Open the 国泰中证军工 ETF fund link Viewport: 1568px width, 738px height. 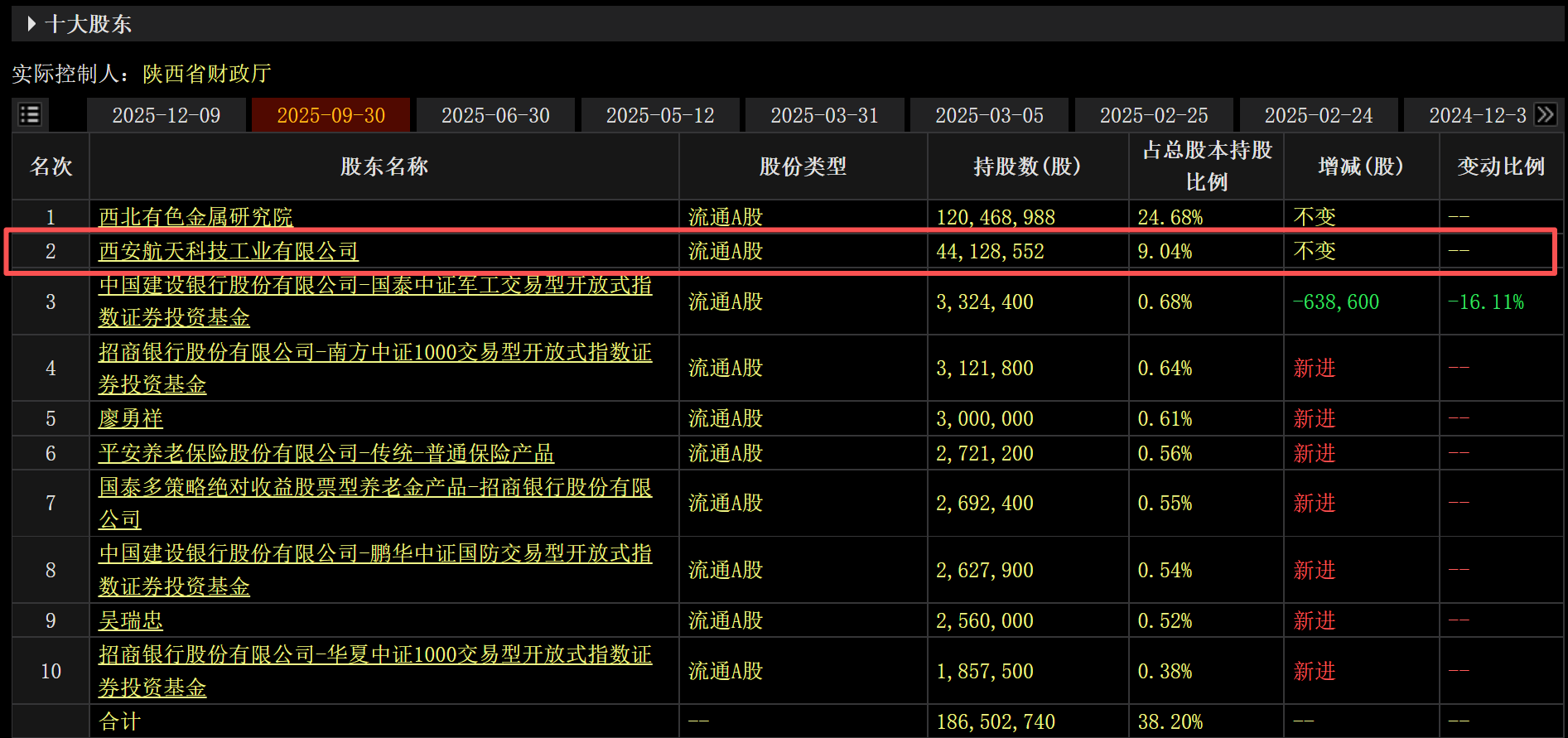tap(375, 301)
